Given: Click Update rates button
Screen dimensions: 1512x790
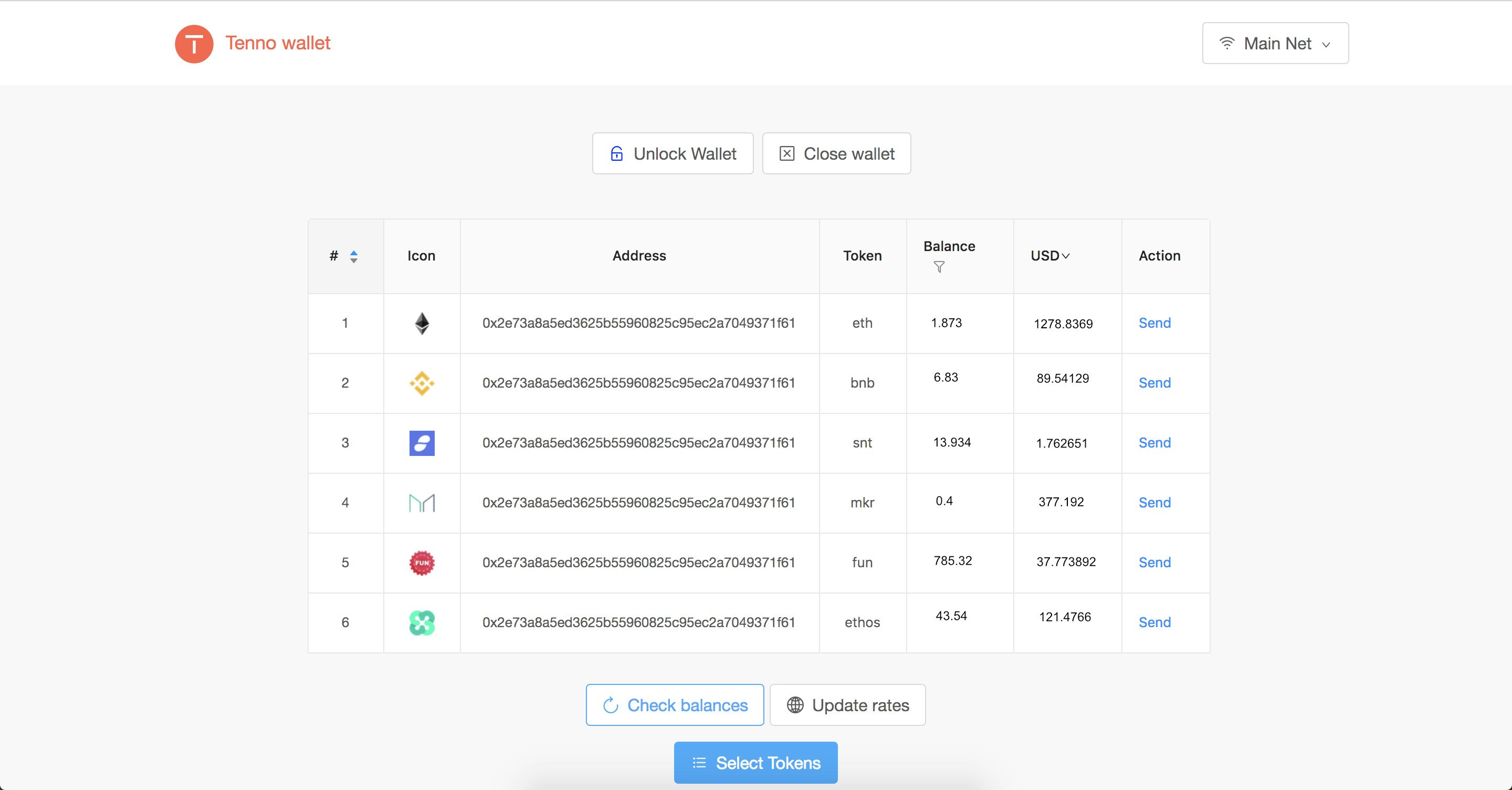Looking at the screenshot, I should click(x=847, y=705).
